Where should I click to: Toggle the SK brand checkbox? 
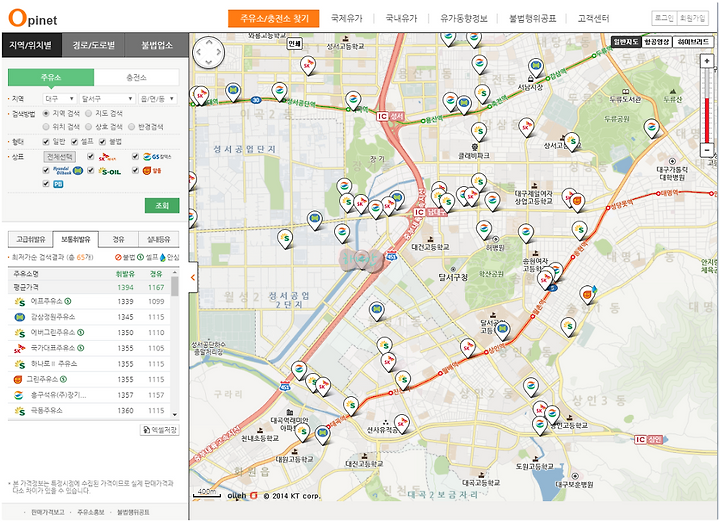(90, 157)
